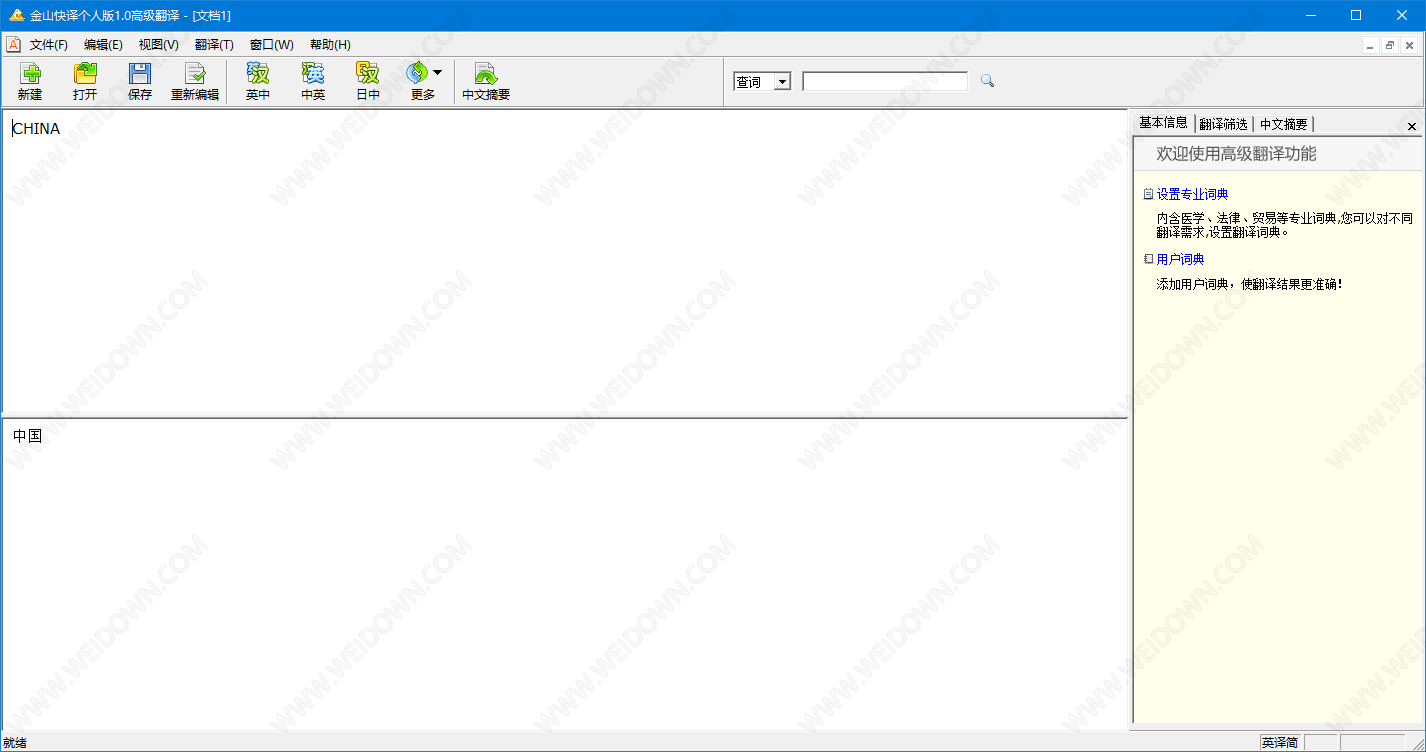The image size is (1426, 752).
Task: Expand the 更多 dropdown arrow
Action: tap(438, 73)
